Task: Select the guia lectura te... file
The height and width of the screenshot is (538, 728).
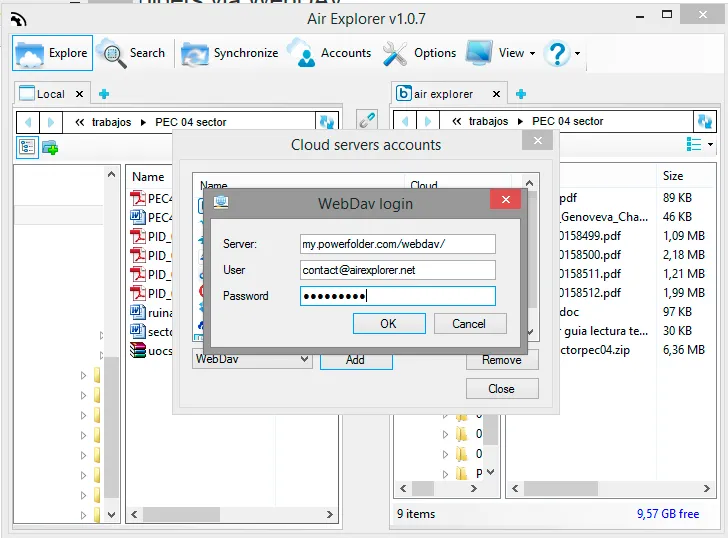Action: 604,331
